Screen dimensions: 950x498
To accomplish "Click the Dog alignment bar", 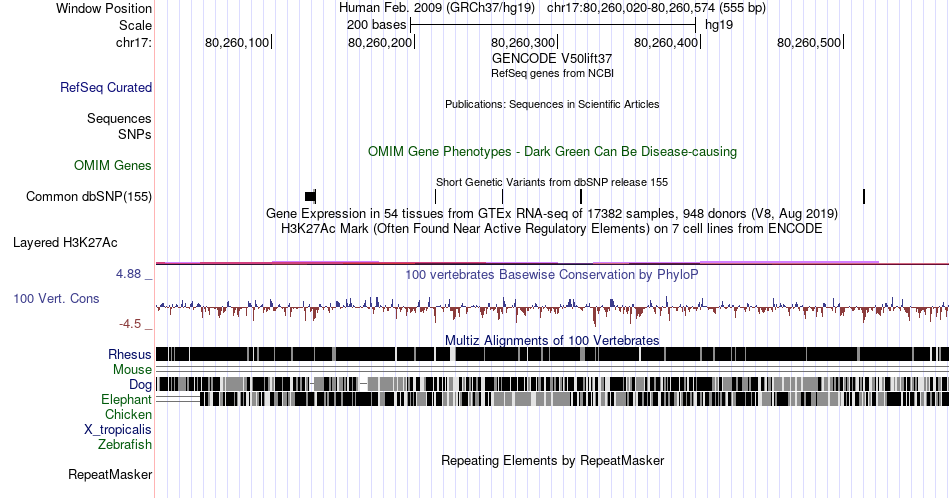I will (x=552, y=384).
